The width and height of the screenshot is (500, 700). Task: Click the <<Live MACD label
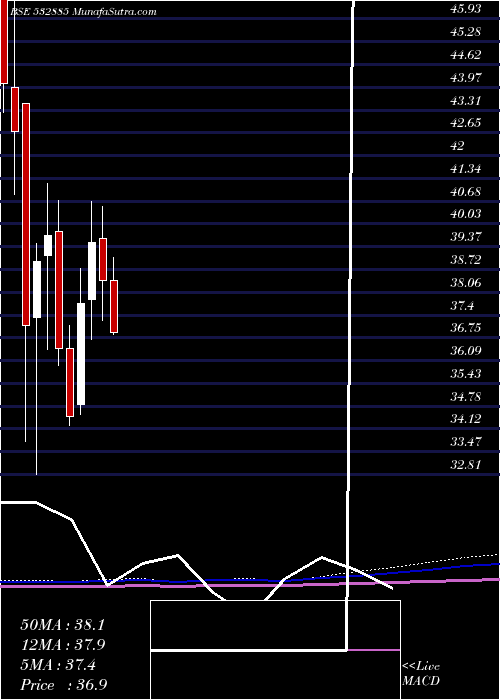pyautogui.click(x=421, y=674)
